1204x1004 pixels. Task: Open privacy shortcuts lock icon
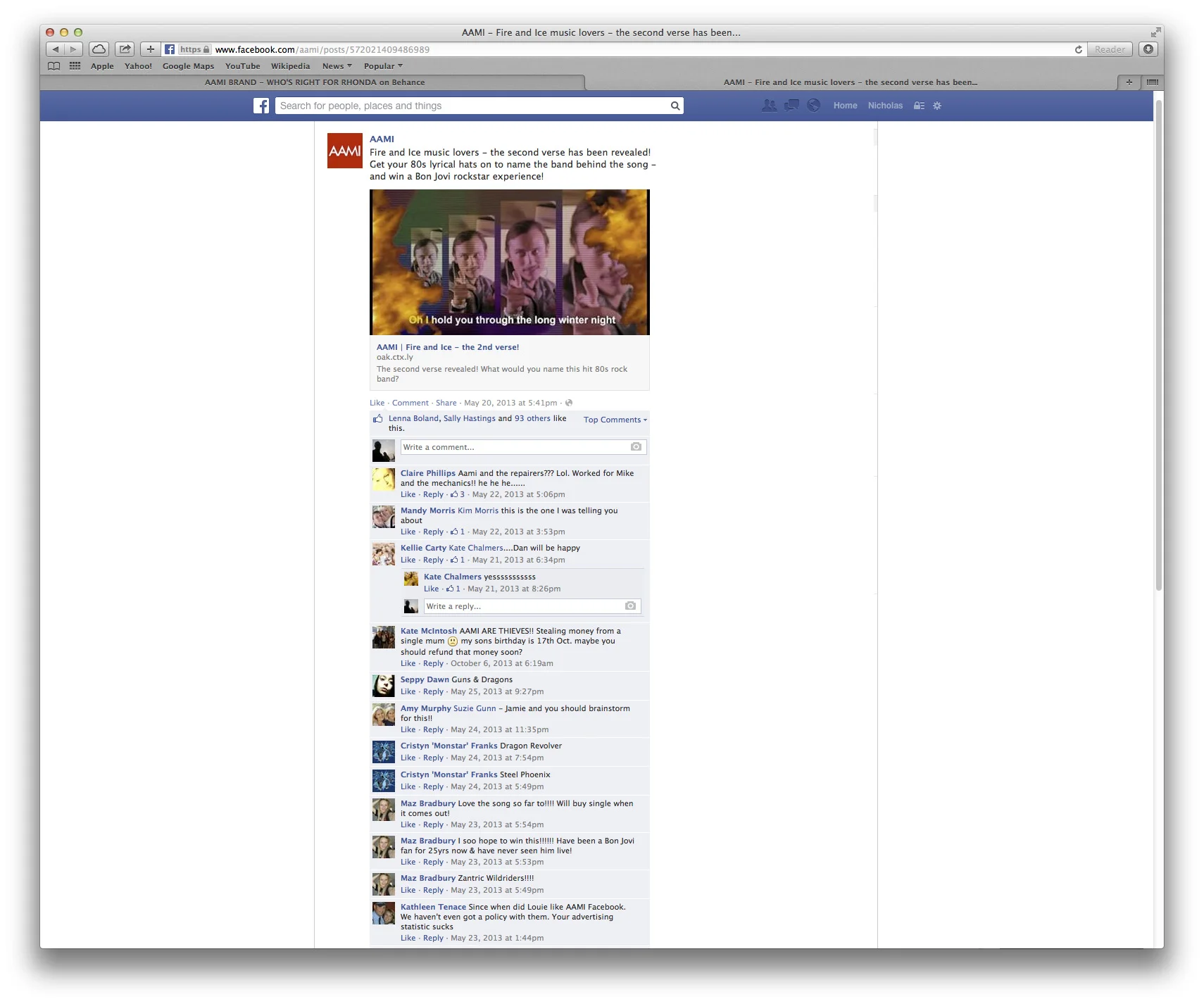pos(919,106)
